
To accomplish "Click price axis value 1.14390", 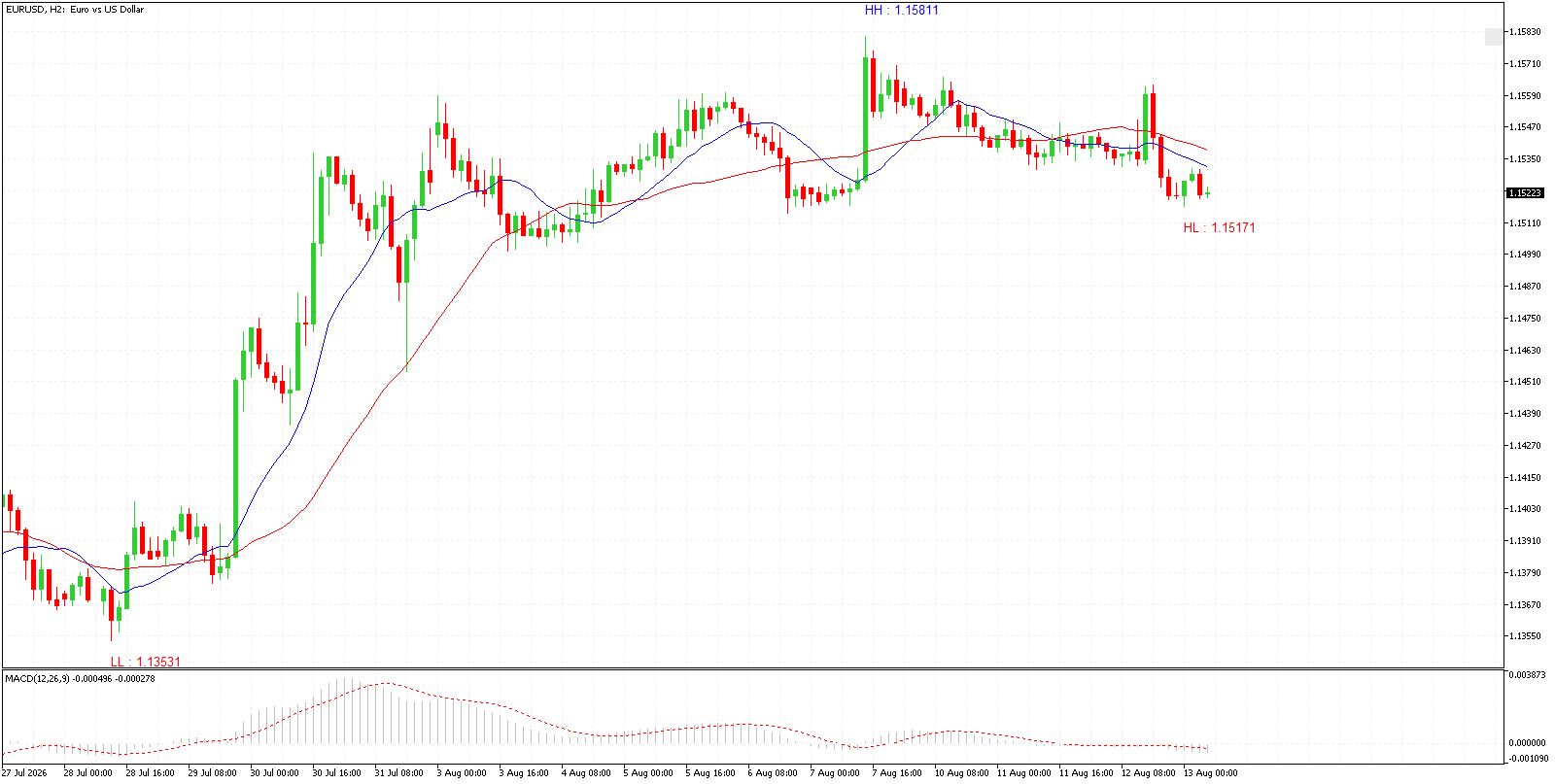I will tap(1525, 414).
